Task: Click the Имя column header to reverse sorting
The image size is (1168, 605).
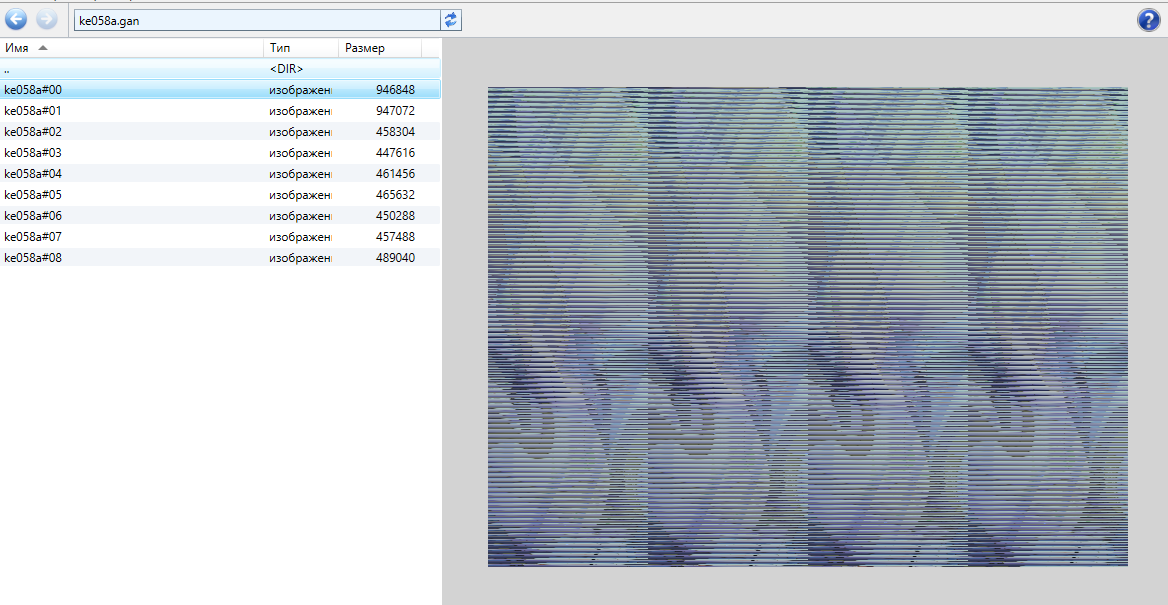Action: [17, 47]
